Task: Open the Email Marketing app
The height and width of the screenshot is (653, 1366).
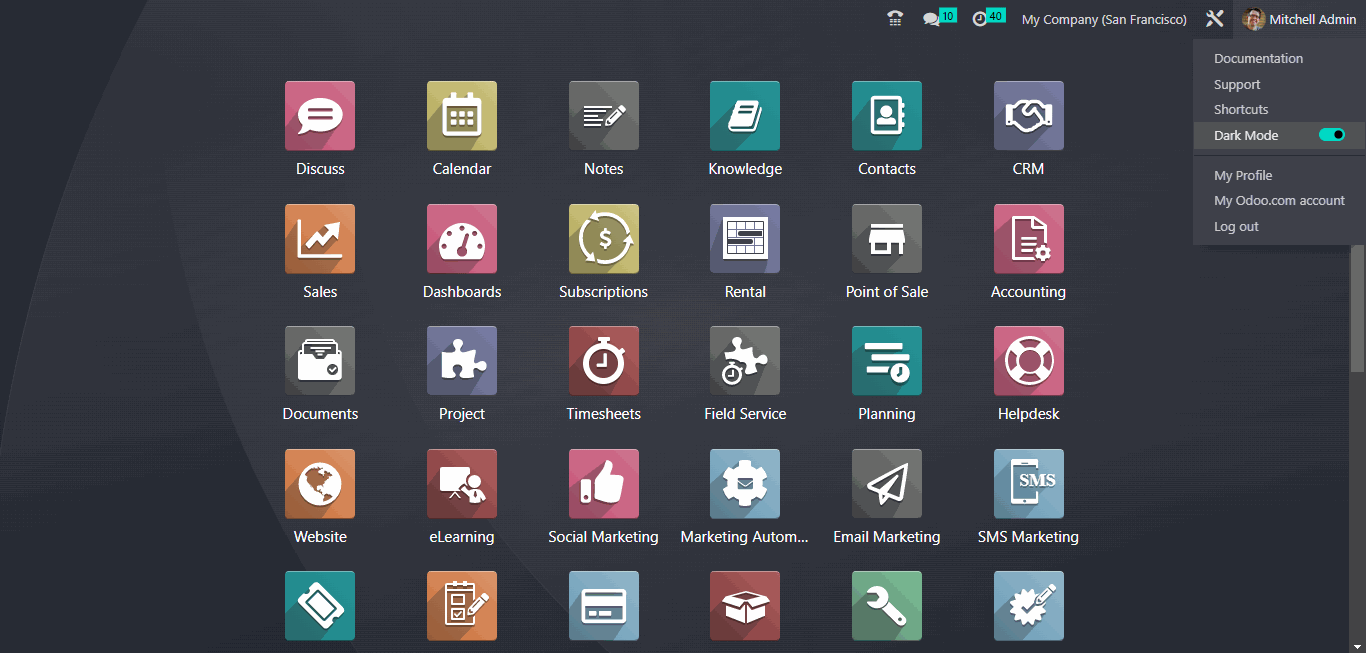Action: click(886, 483)
